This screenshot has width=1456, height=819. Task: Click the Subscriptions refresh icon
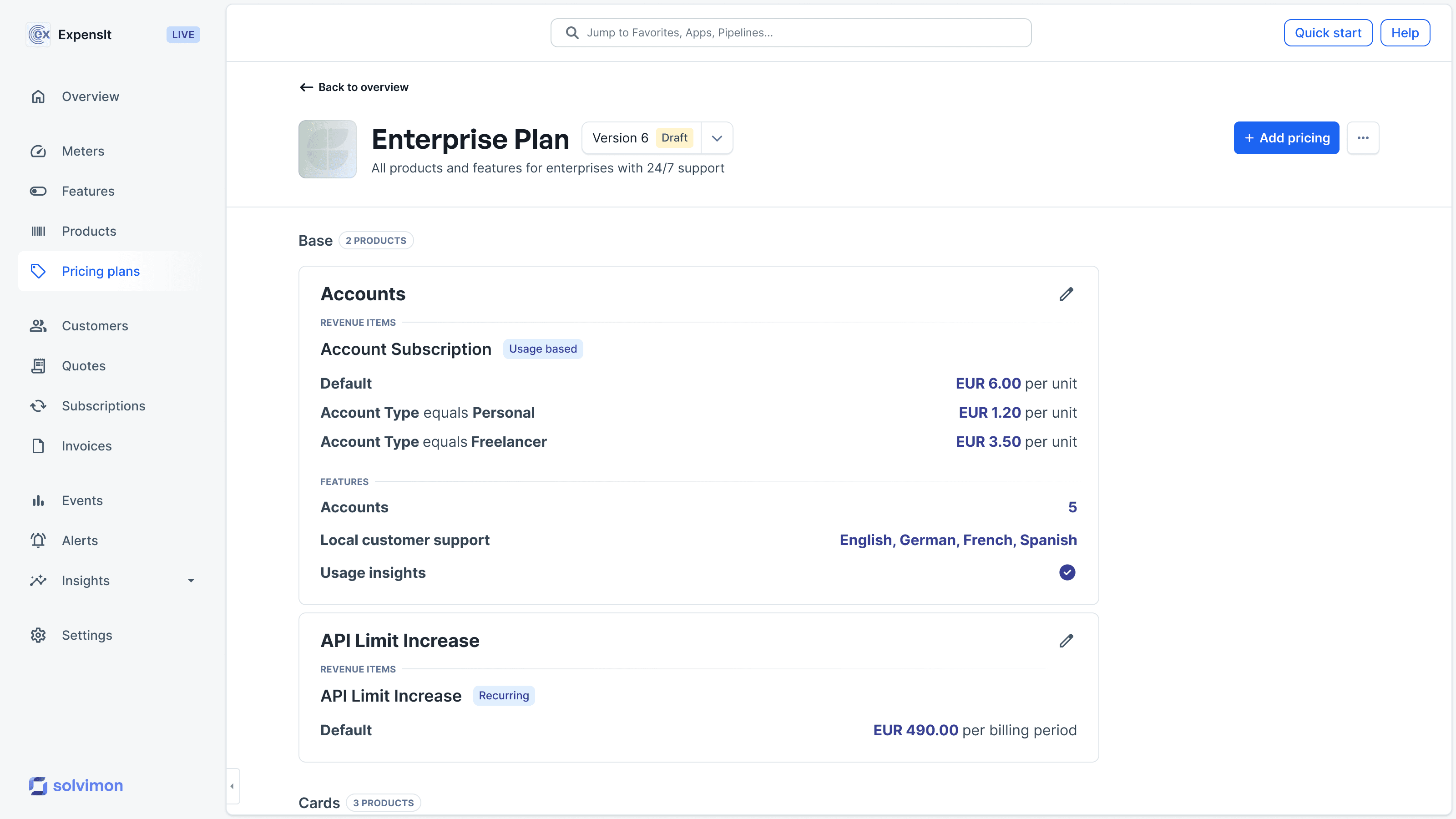point(38,406)
